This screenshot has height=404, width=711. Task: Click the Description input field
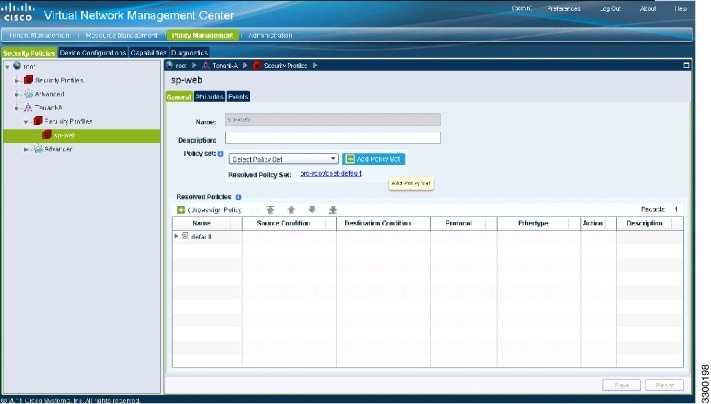click(333, 138)
